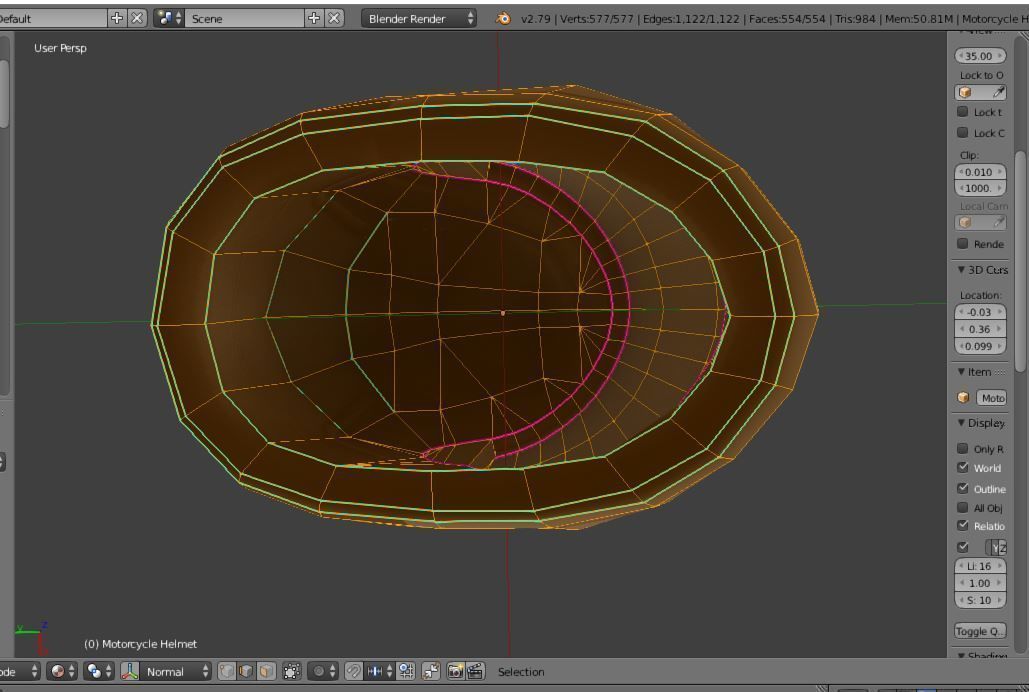This screenshot has height=692, width=1029.
Task: Enable the Only Render checkbox
Action: pyautogui.click(x=963, y=449)
